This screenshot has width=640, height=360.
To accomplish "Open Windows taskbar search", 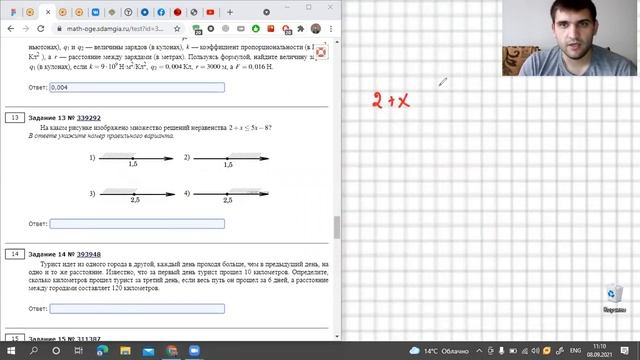I will [33, 351].
